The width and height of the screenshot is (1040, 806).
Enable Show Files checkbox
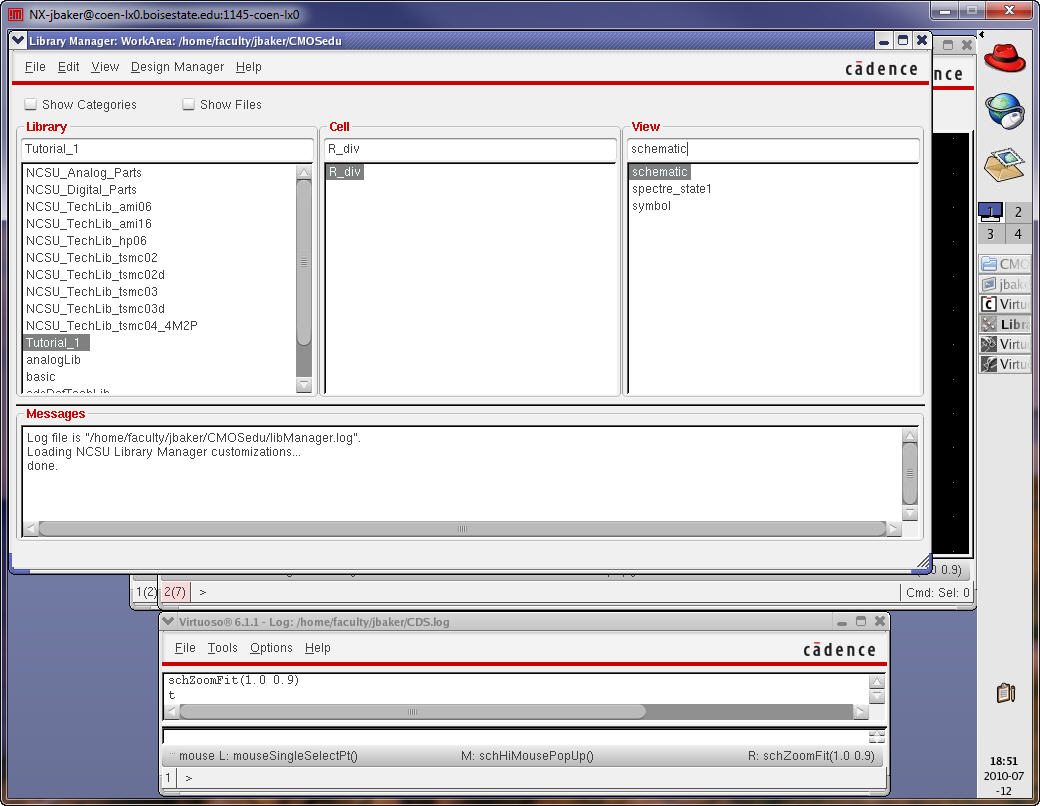tap(188, 104)
